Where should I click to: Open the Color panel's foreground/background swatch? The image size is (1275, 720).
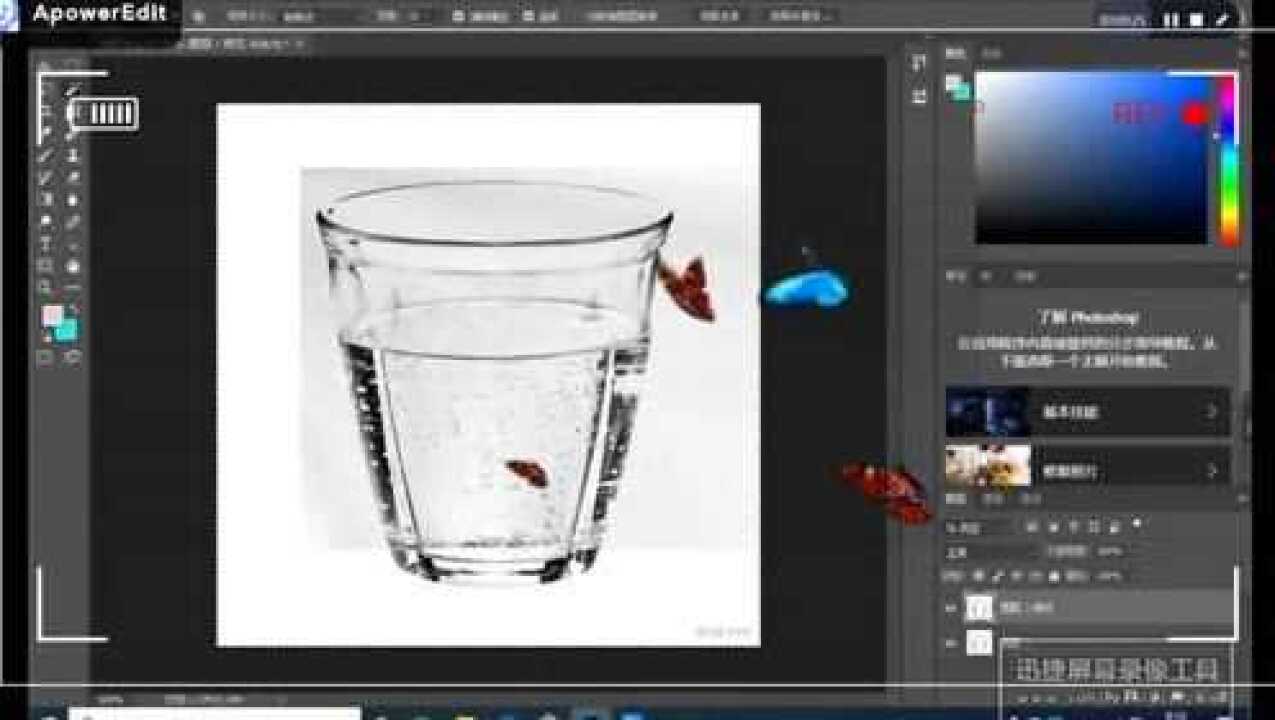pos(958,87)
